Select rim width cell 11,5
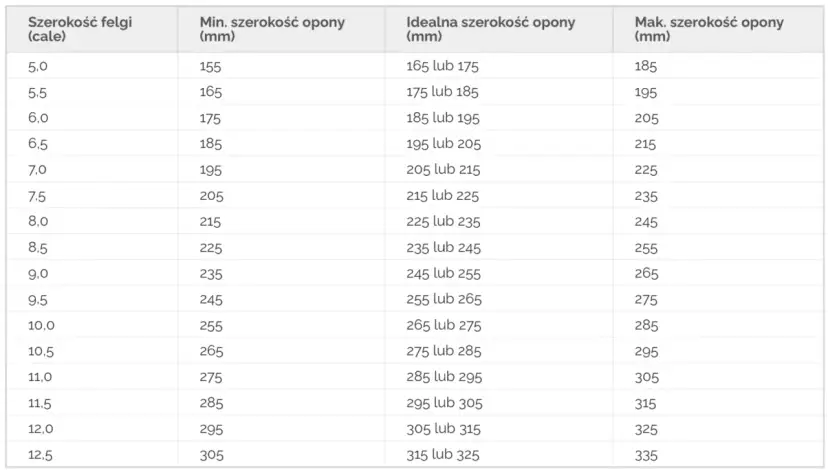 41,402
